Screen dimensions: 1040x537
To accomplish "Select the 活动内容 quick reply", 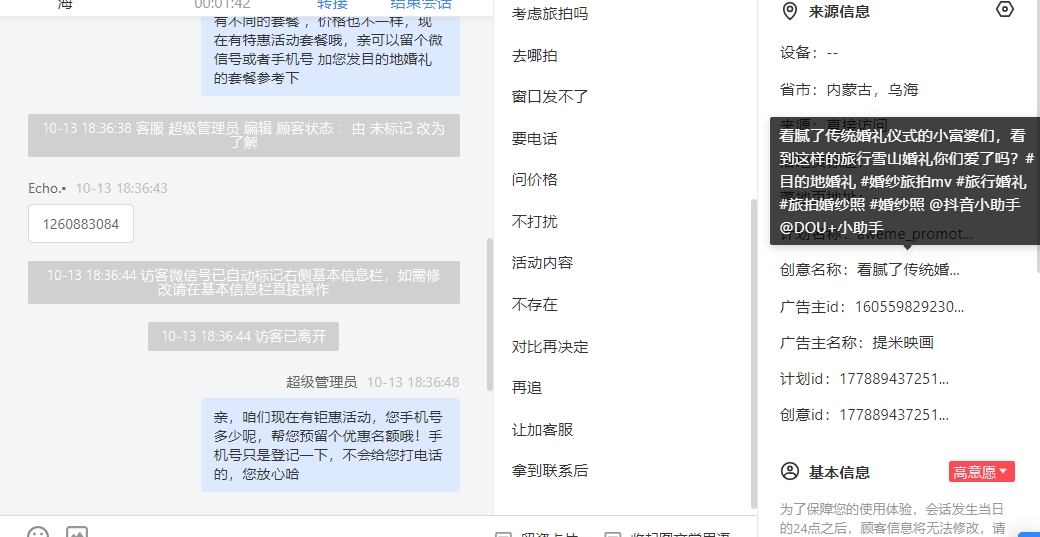I will (x=542, y=263).
